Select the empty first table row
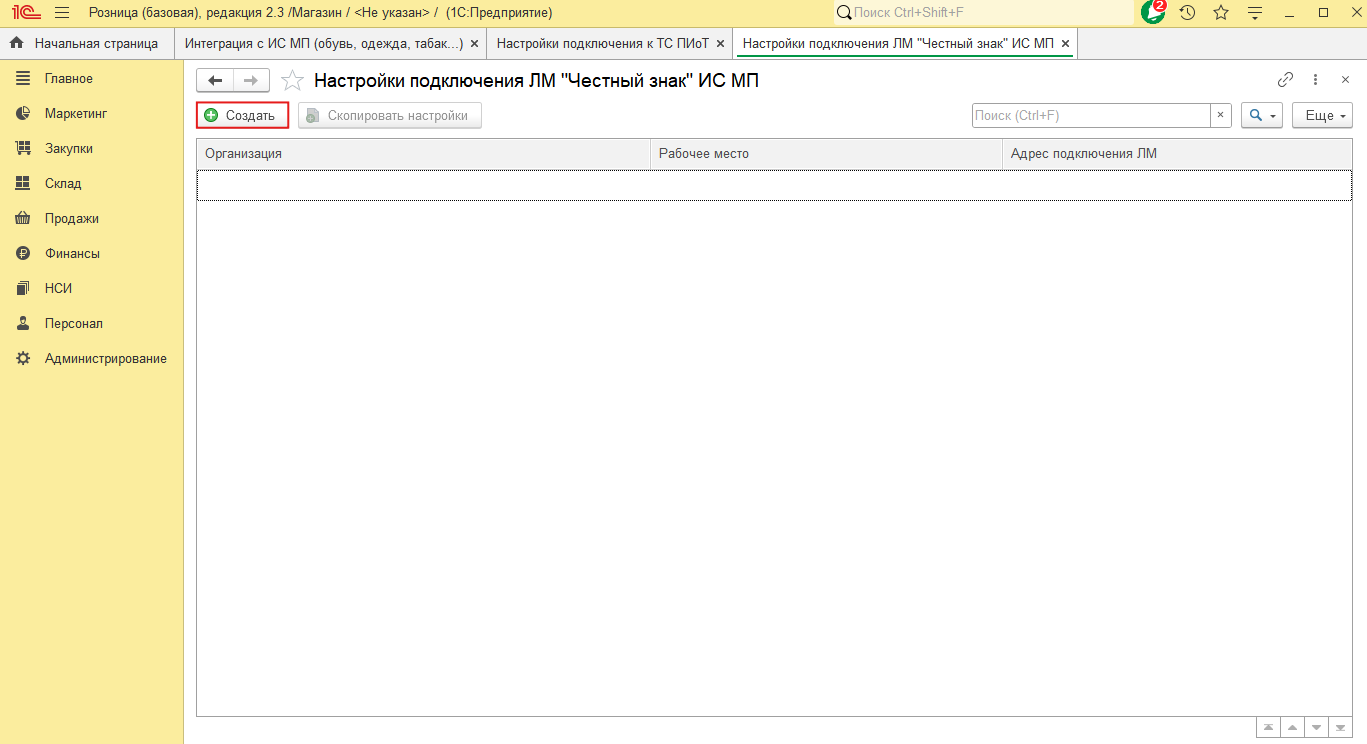Viewport: 1367px width, 744px height. [774, 185]
